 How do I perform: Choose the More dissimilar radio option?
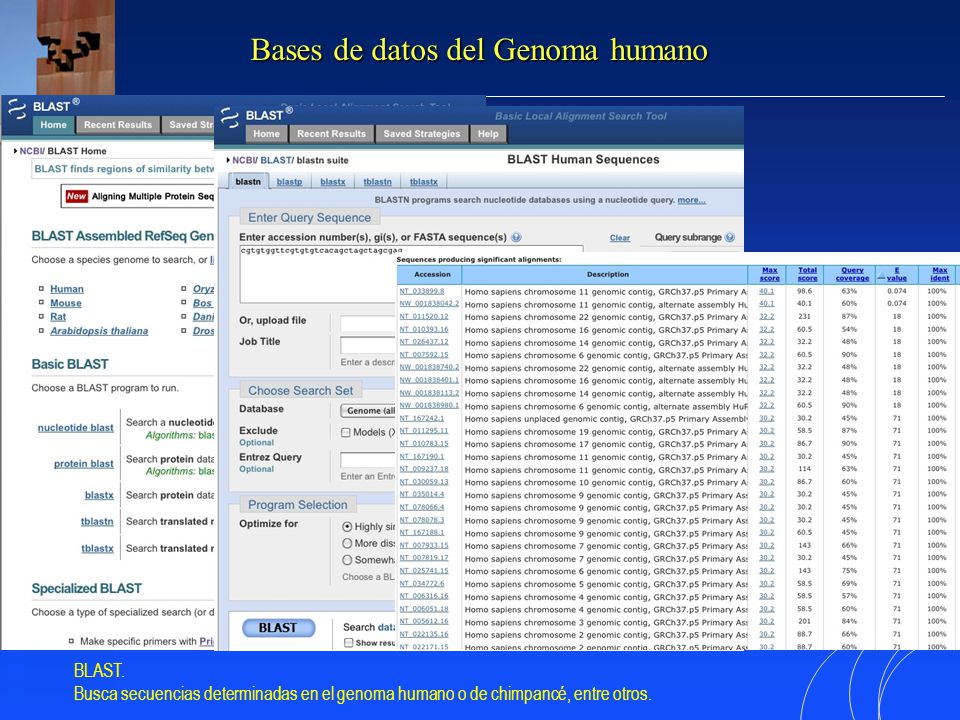(347, 543)
